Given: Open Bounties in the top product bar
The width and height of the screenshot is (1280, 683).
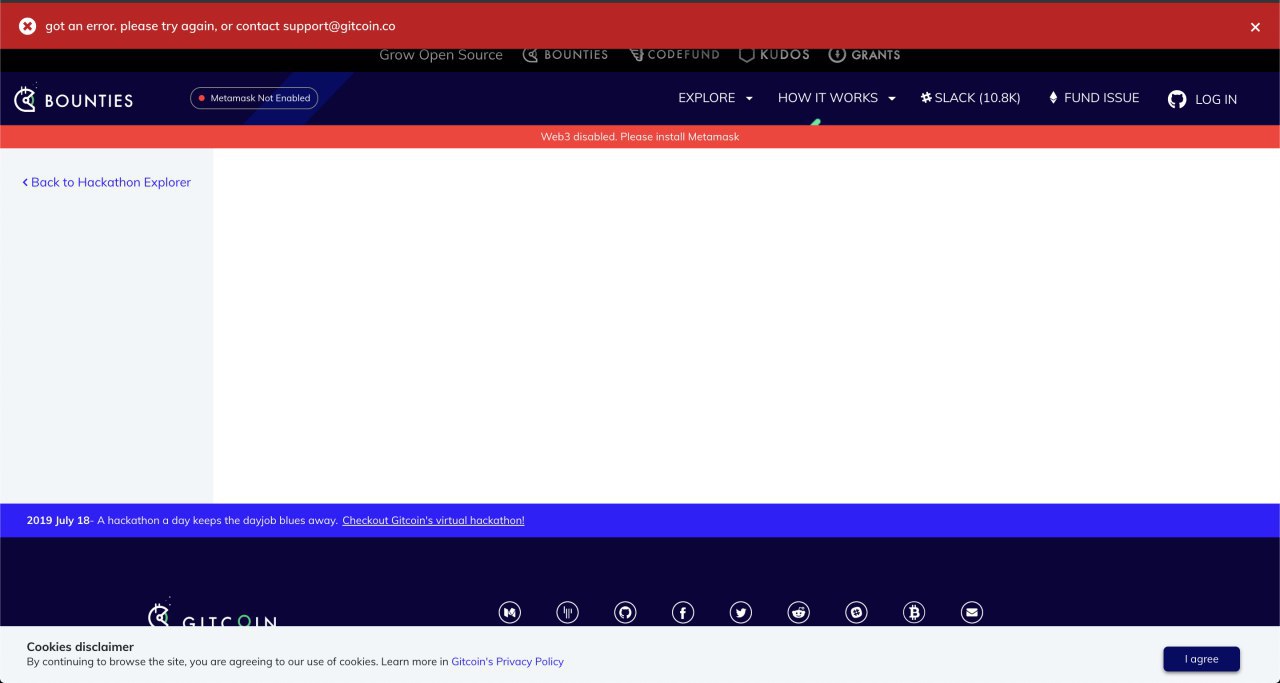Looking at the screenshot, I should (565, 55).
